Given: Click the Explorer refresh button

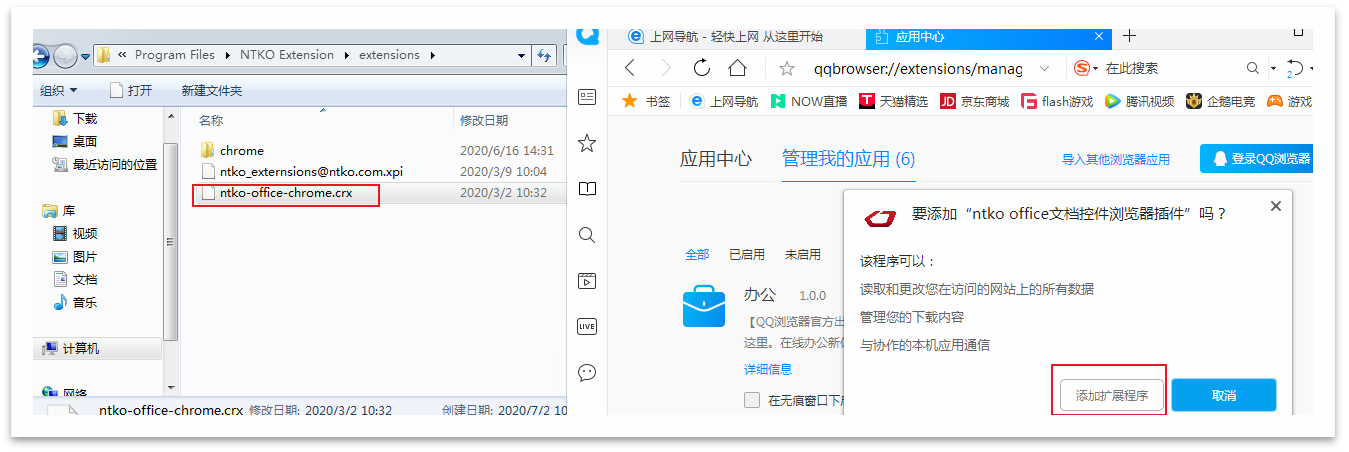Looking at the screenshot, I should click(544, 55).
